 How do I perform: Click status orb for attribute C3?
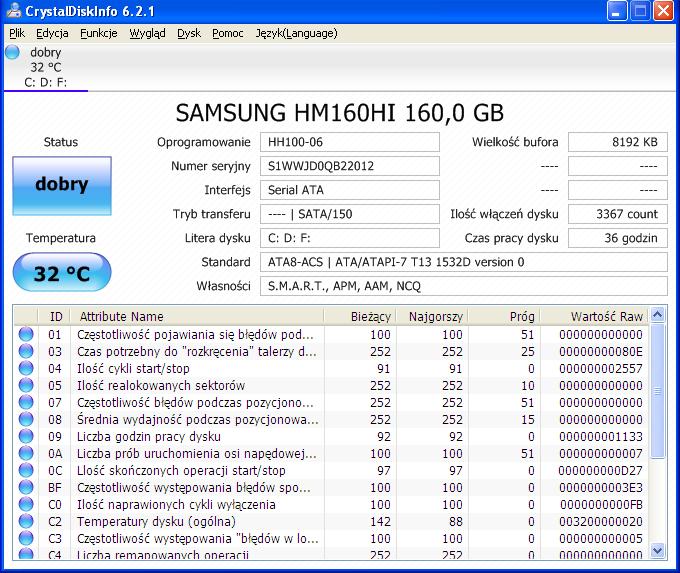[26, 538]
